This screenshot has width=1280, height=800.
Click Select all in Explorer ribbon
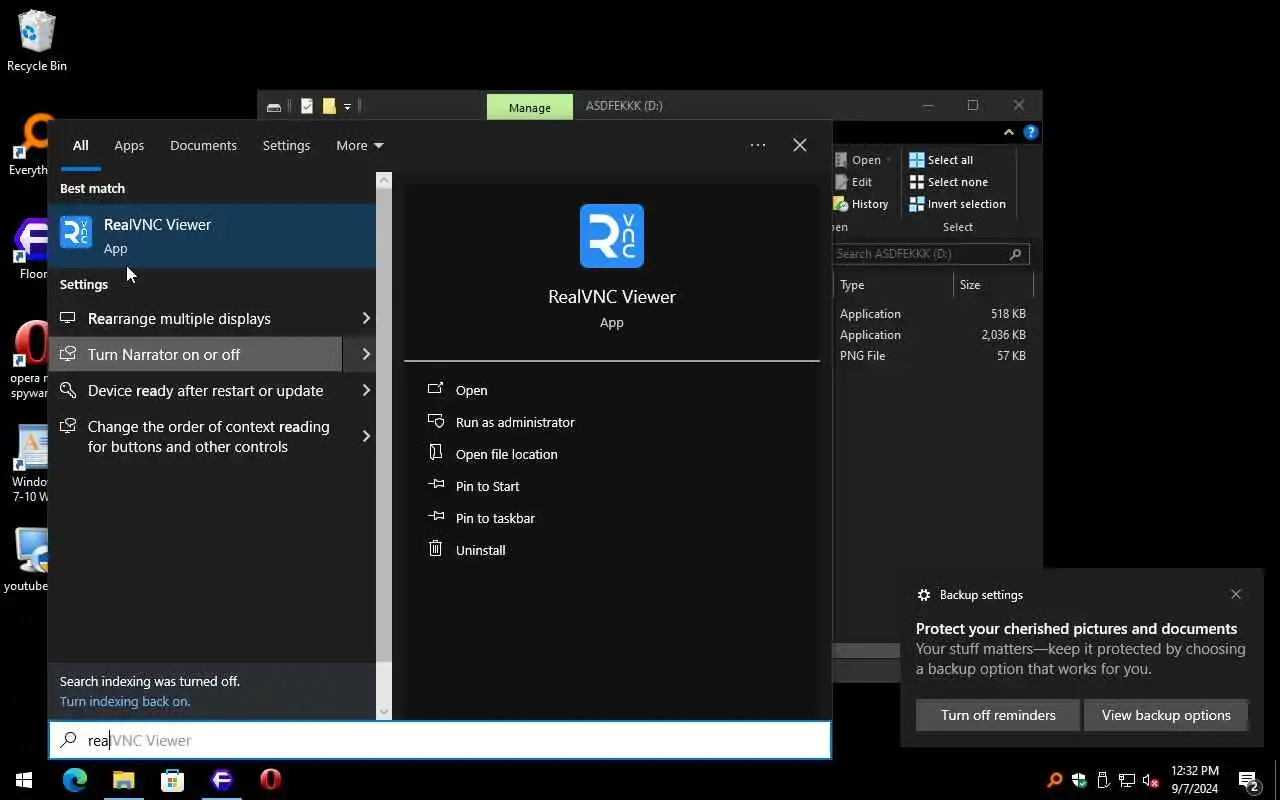(941, 160)
